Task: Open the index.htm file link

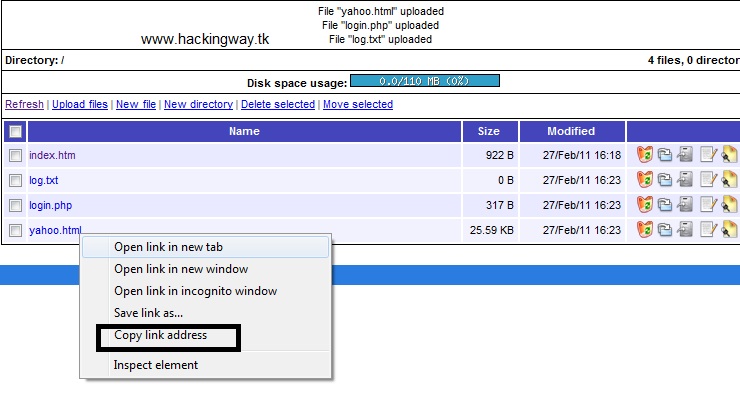Action: (x=52, y=155)
